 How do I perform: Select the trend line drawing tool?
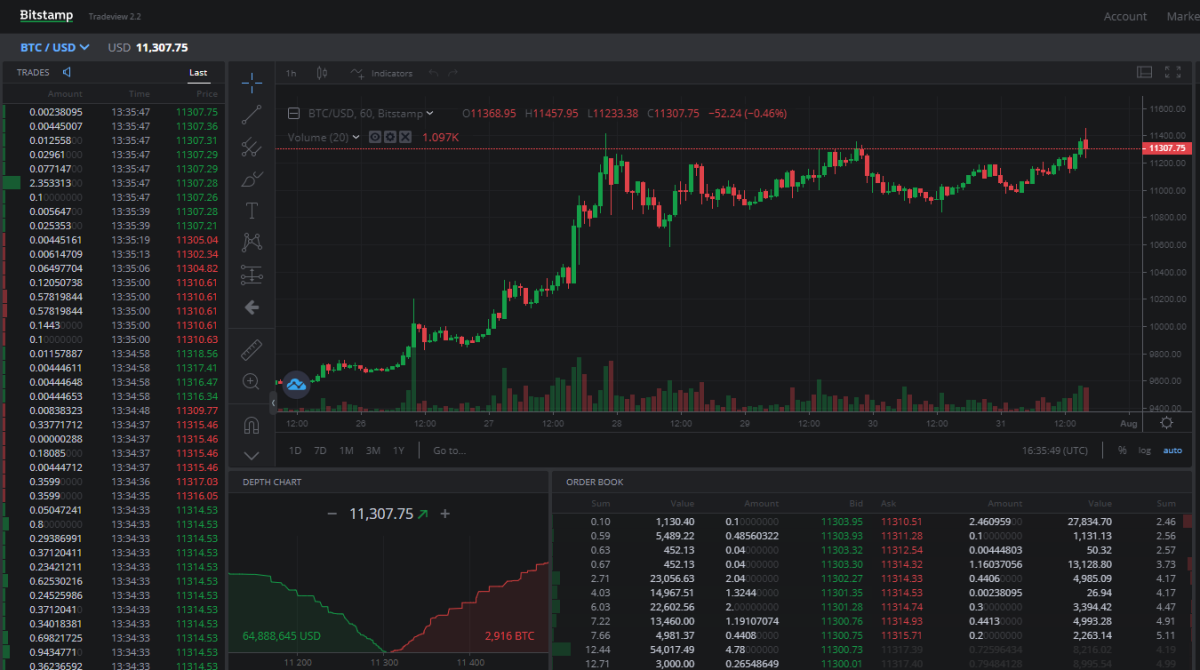251,115
